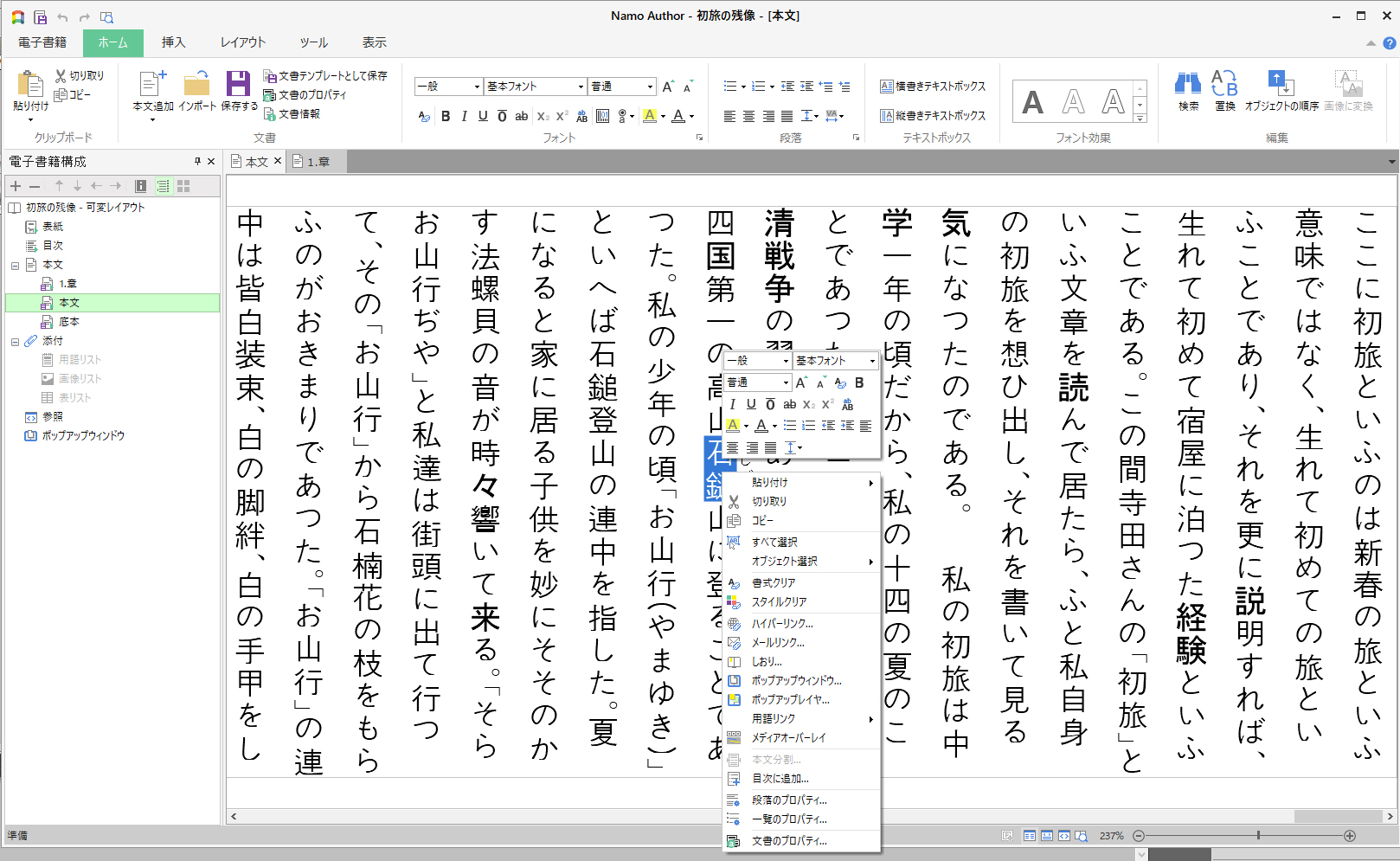Image resolution: width=1400 pixels, height=861 pixels.
Task: Click the yellow highlight color swatch in ribbon
Action: 649,116
